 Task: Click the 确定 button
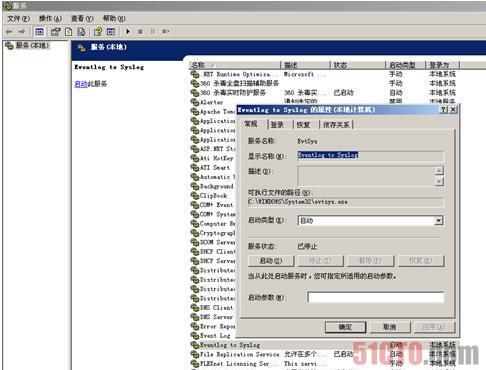tap(345, 327)
